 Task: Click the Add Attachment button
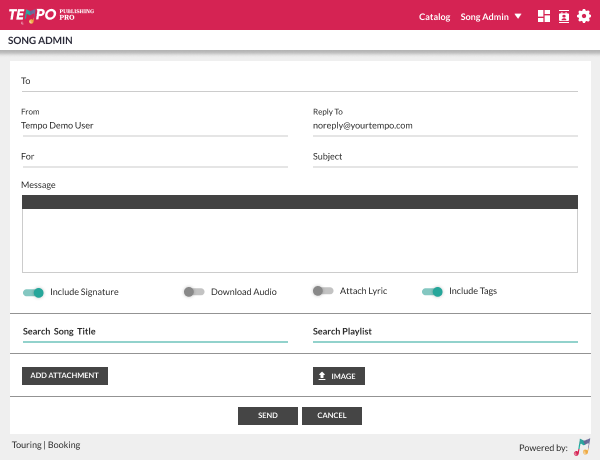click(64, 376)
